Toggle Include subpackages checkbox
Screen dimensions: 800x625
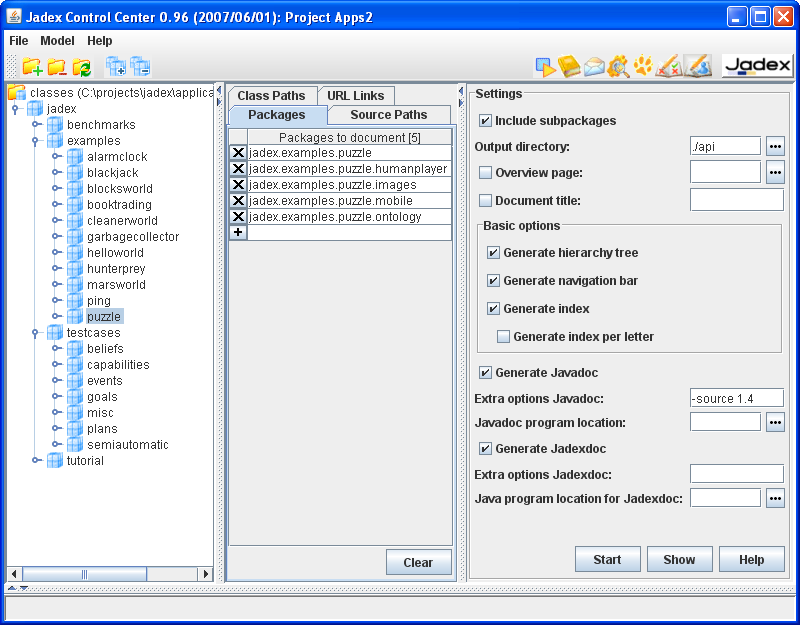pos(485,121)
